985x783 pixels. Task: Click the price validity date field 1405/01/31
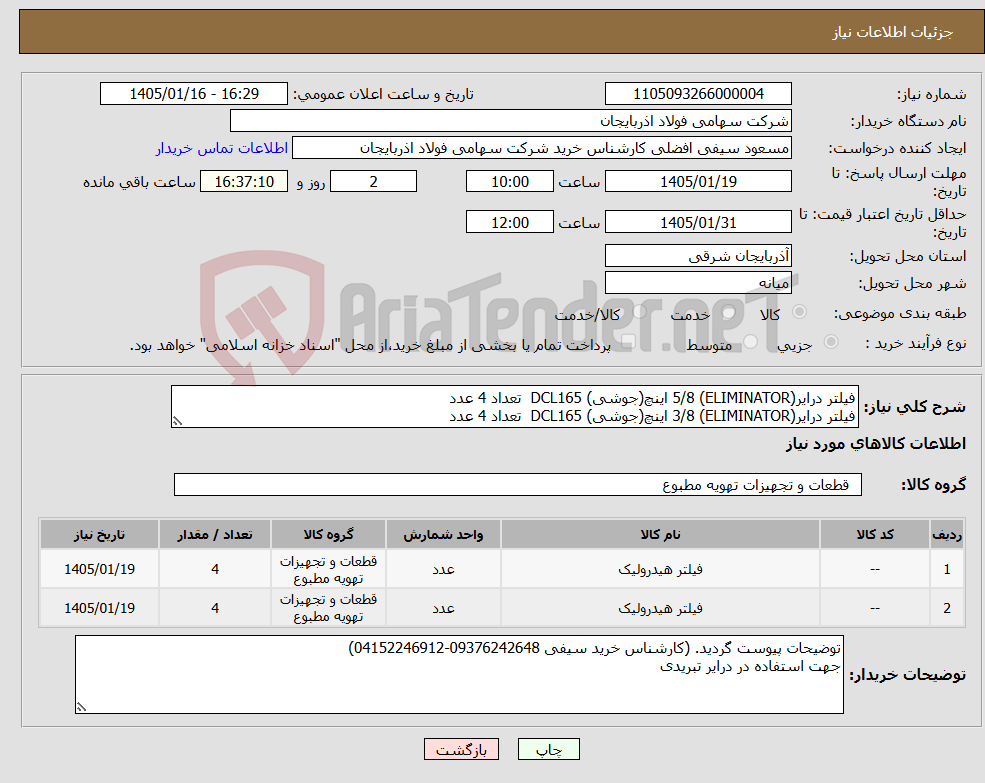tap(698, 222)
